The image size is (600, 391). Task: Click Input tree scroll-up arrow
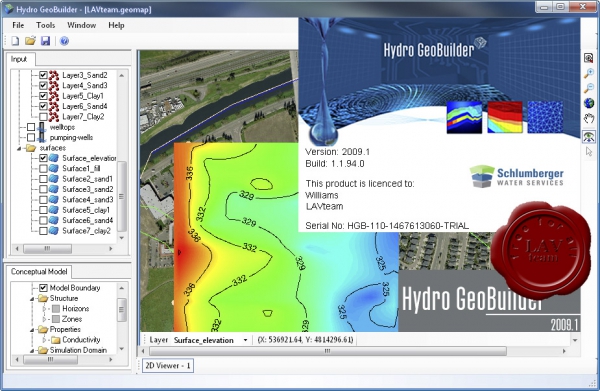coord(122,75)
